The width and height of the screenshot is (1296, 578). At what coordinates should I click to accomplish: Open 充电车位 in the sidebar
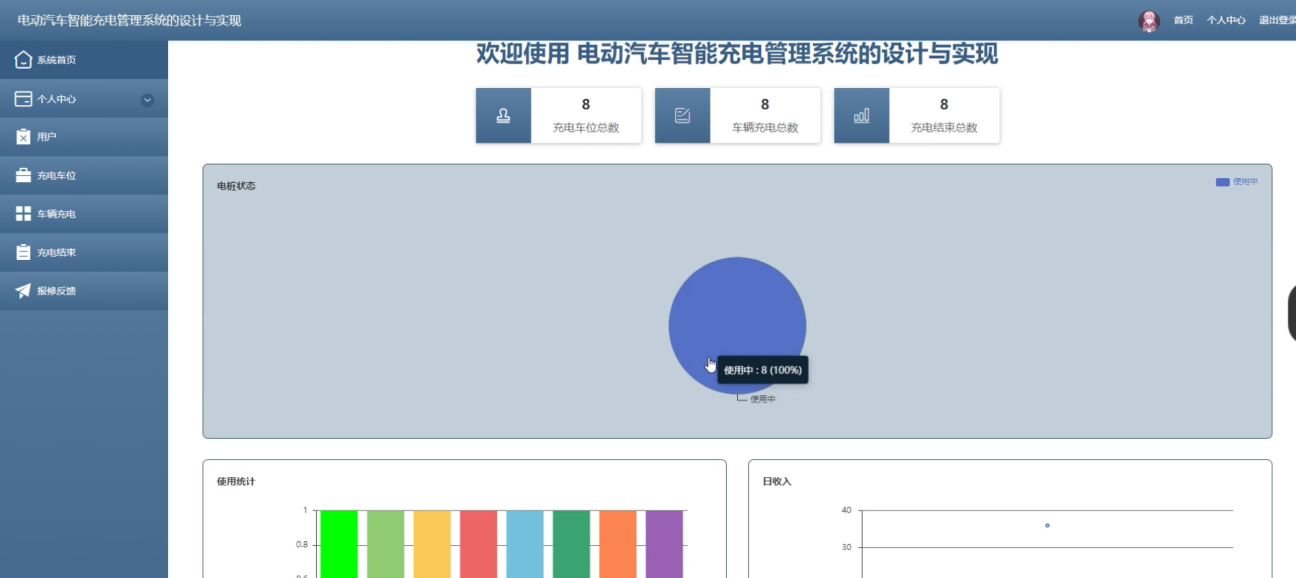coord(84,175)
